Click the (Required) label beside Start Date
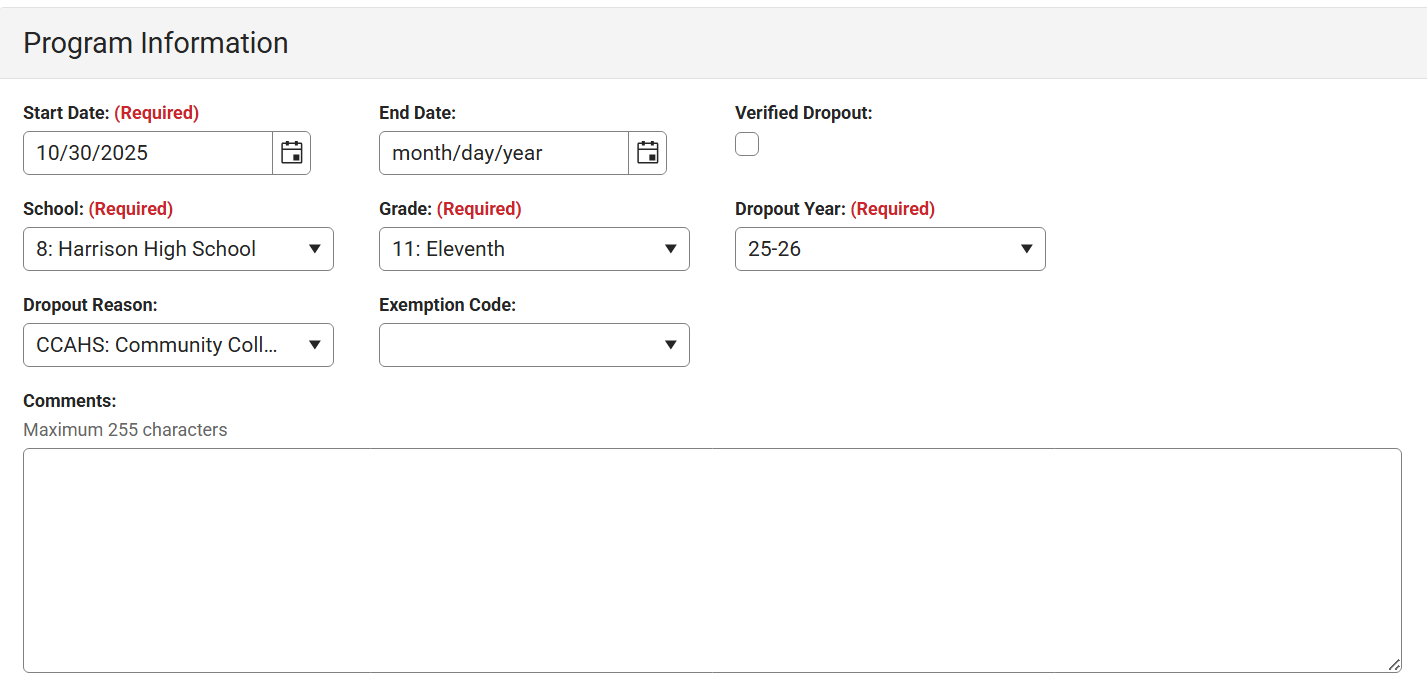The image size is (1427, 689). pos(157,112)
